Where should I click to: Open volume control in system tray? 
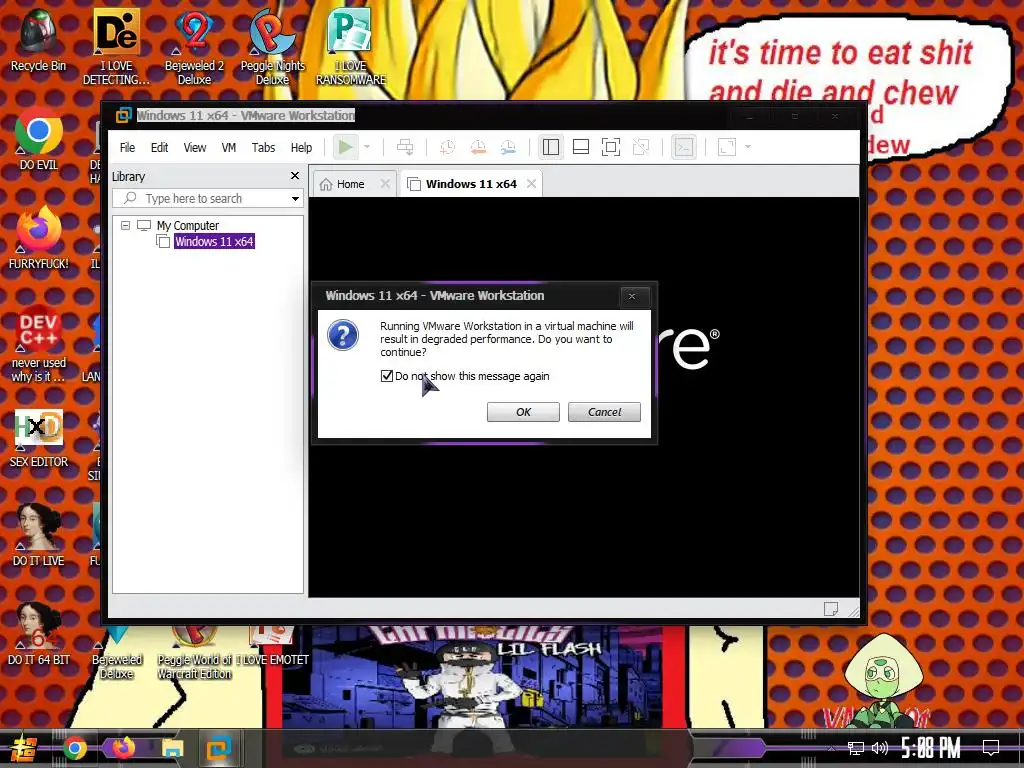coord(880,748)
